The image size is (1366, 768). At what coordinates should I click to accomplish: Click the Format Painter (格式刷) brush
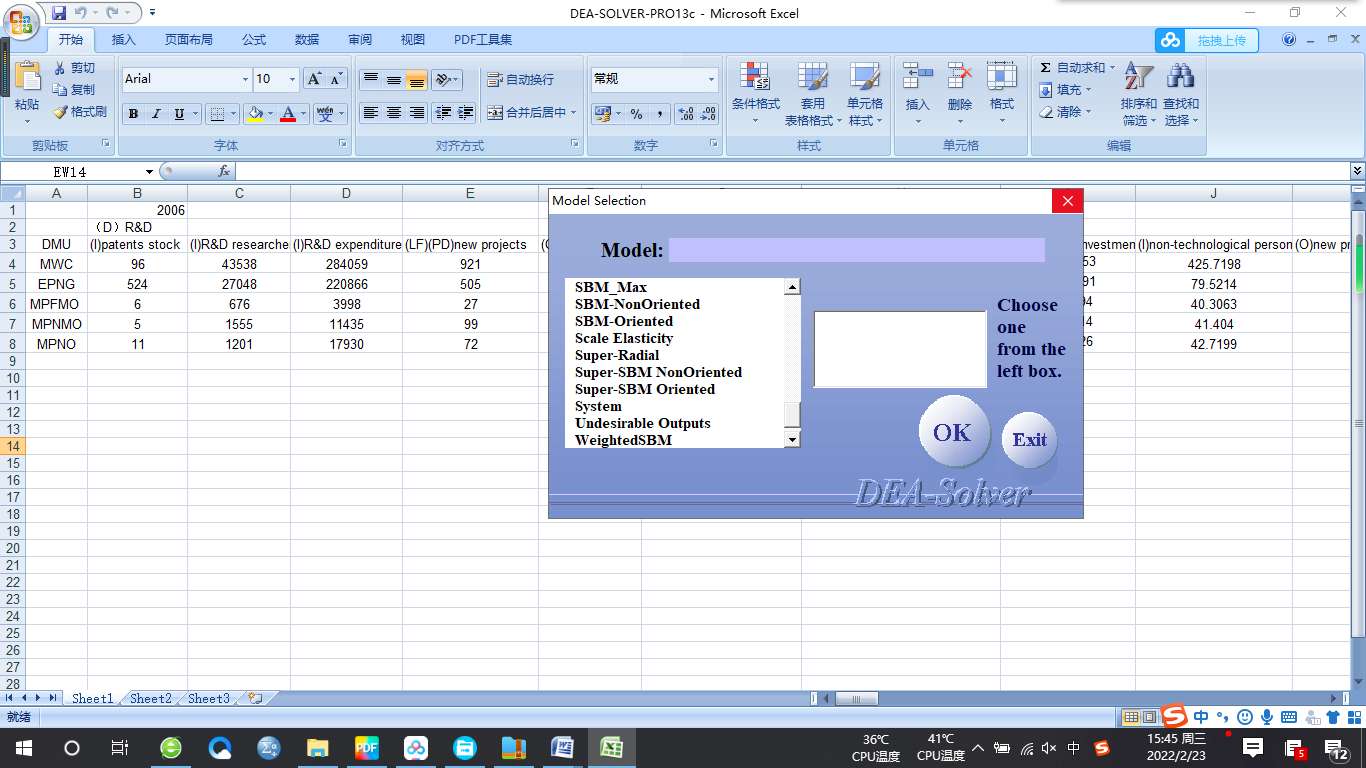tap(60, 112)
